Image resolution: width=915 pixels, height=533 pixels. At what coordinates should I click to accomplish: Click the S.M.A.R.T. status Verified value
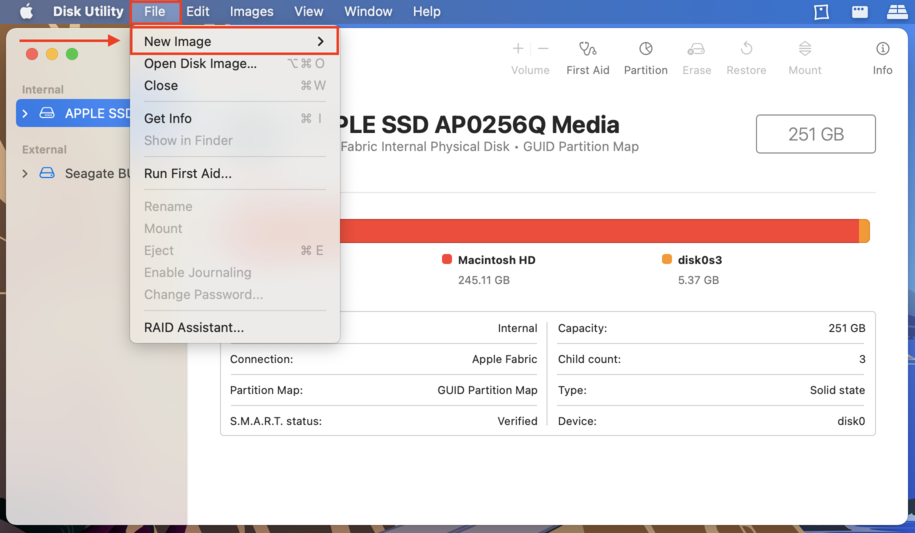pyautogui.click(x=517, y=421)
